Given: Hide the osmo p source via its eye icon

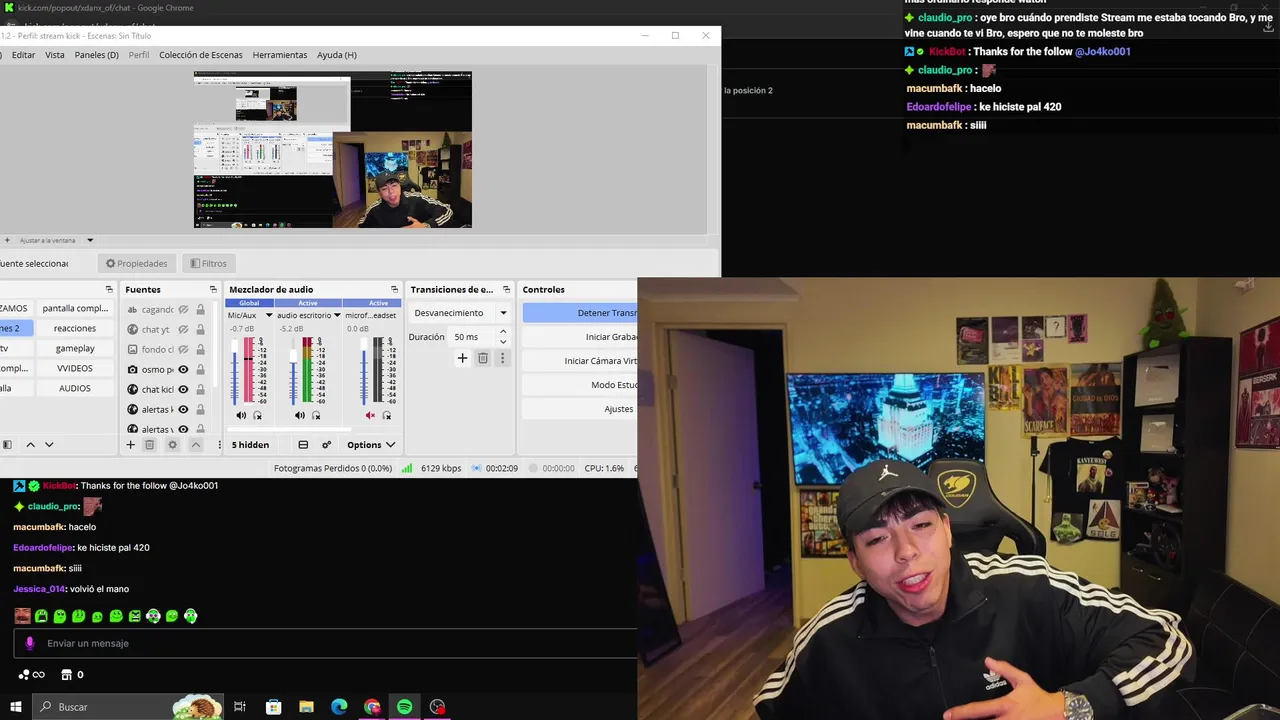Looking at the screenshot, I should tap(183, 370).
